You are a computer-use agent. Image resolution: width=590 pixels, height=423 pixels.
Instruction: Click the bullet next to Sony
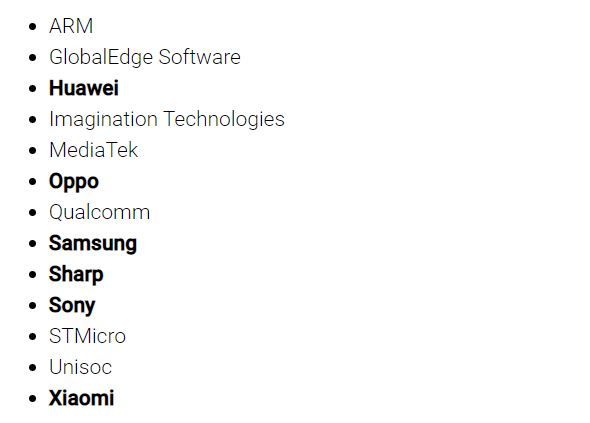tap(33, 306)
